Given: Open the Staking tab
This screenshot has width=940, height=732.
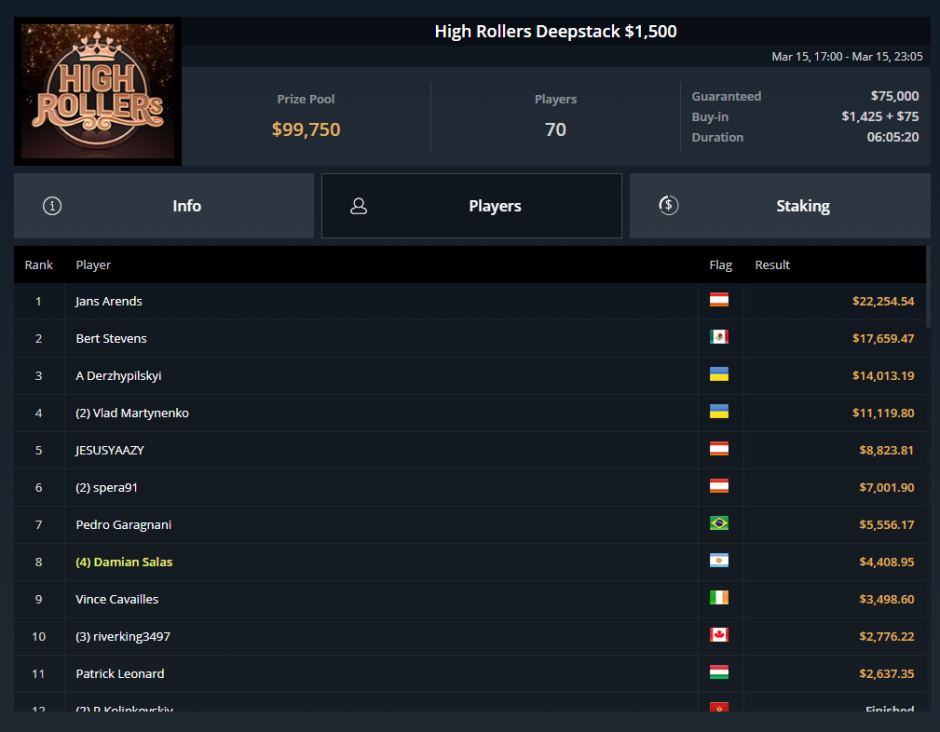Looking at the screenshot, I should [x=780, y=206].
